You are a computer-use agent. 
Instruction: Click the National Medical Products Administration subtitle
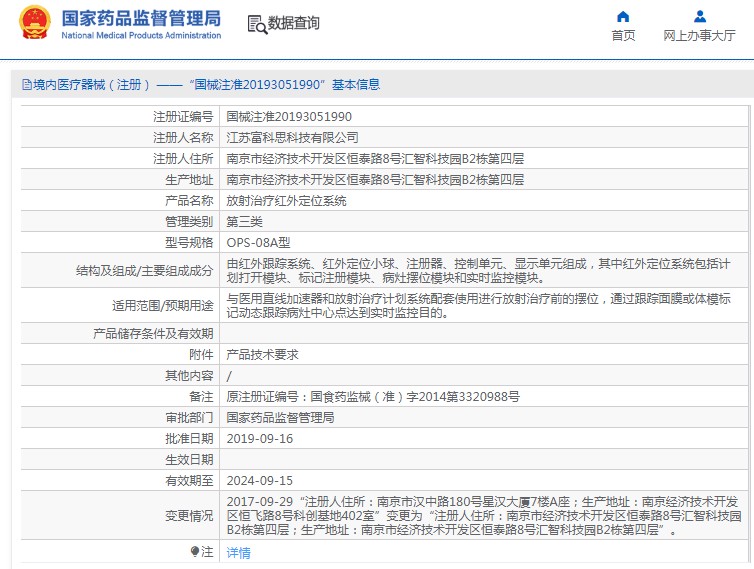141,36
